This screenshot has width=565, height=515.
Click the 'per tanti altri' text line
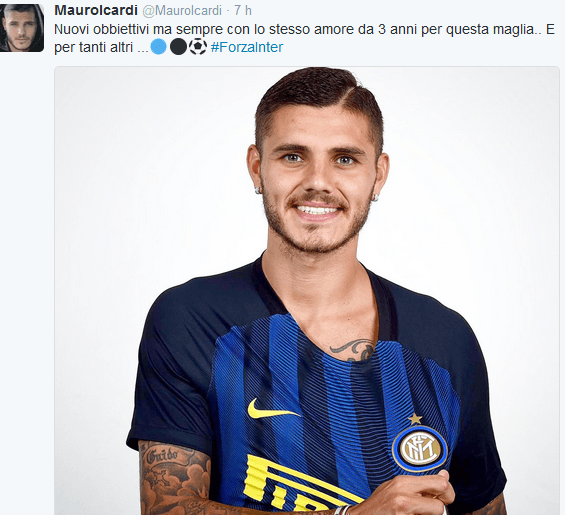click(x=101, y=47)
